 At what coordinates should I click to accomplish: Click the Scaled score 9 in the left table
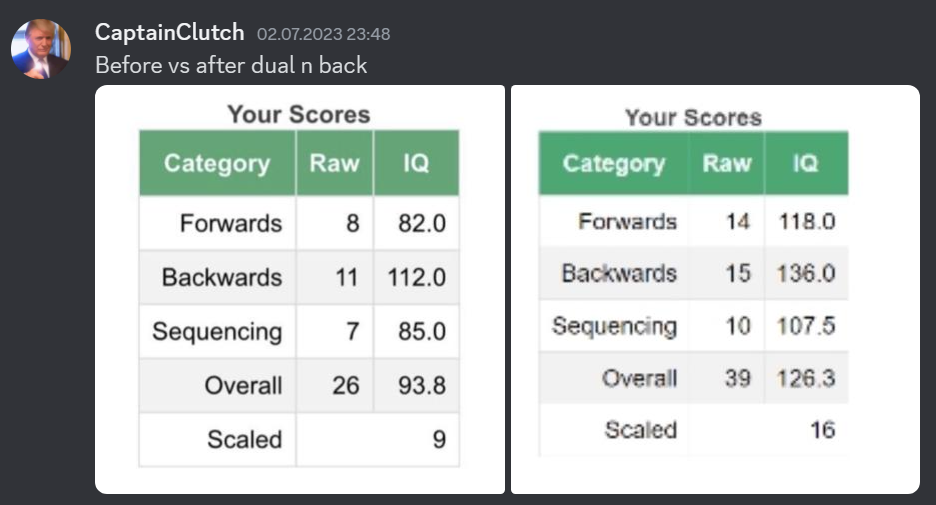point(439,439)
